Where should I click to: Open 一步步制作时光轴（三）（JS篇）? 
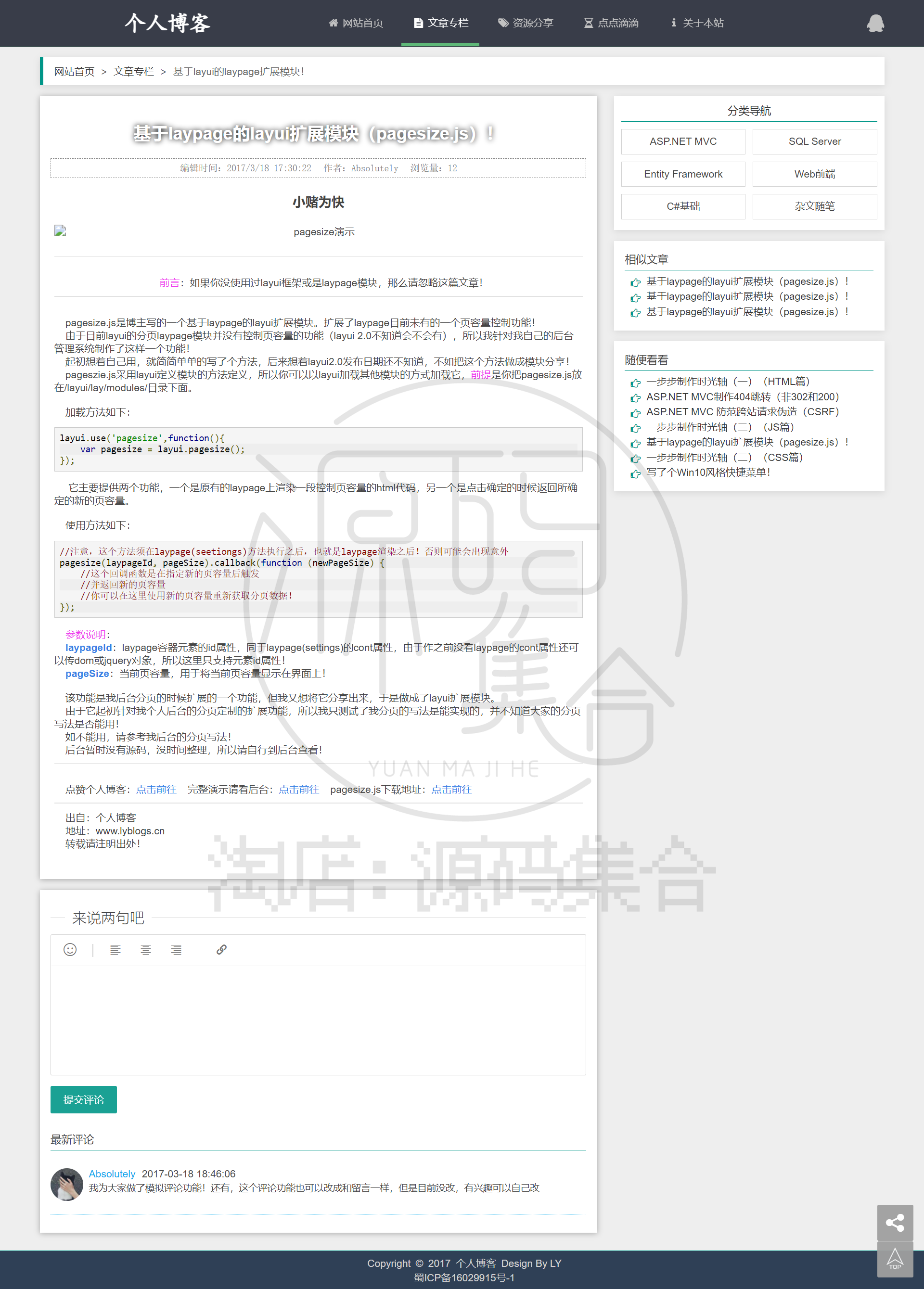pyautogui.click(x=720, y=427)
